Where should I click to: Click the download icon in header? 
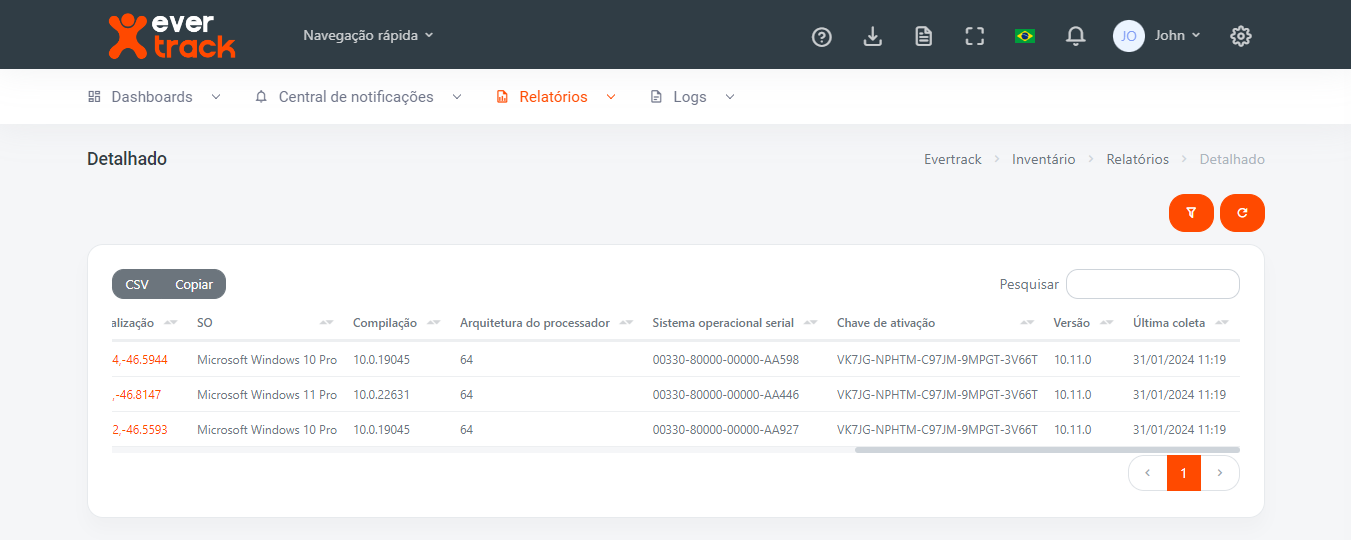[x=873, y=37]
